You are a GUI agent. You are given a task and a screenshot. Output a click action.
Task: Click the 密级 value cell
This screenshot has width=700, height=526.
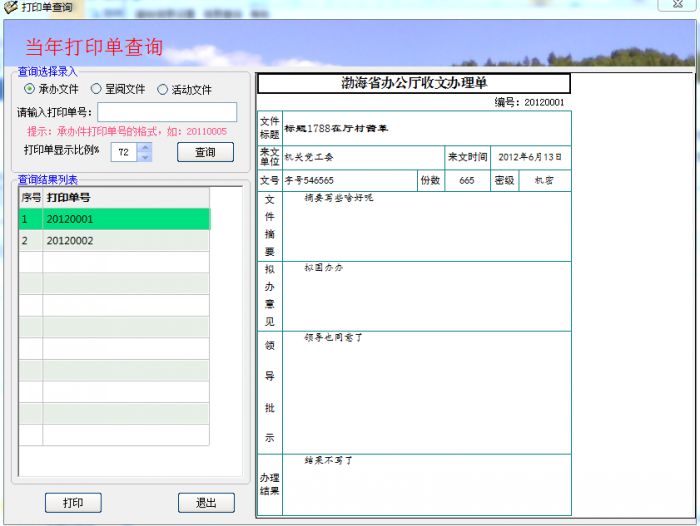pyautogui.click(x=545, y=180)
